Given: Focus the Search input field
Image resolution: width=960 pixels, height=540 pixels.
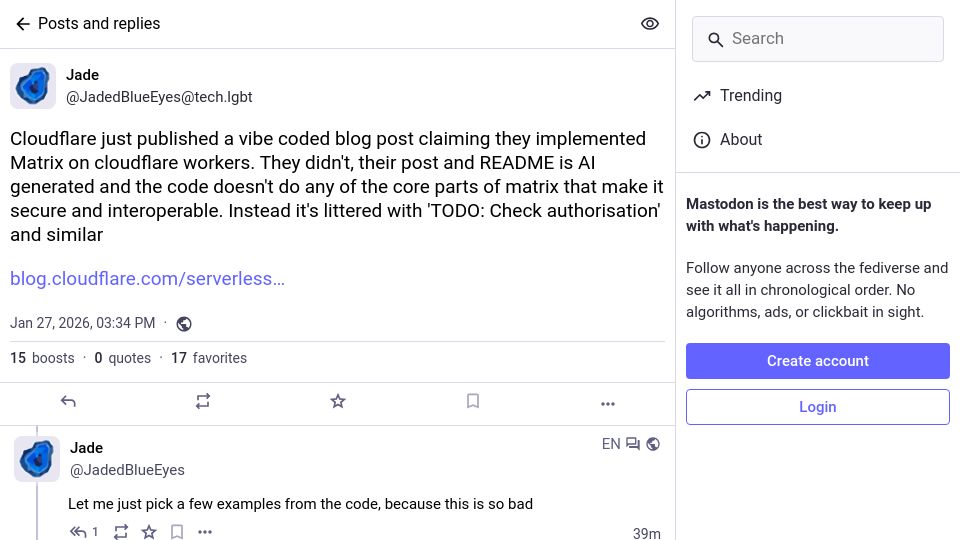Looking at the screenshot, I should point(818,39).
